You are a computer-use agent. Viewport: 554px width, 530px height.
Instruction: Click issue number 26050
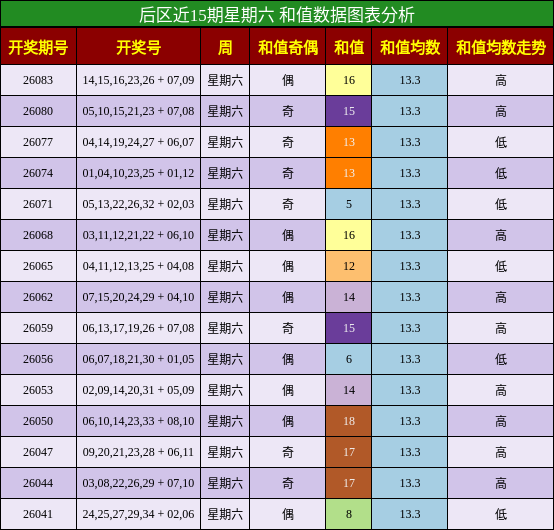(38, 421)
